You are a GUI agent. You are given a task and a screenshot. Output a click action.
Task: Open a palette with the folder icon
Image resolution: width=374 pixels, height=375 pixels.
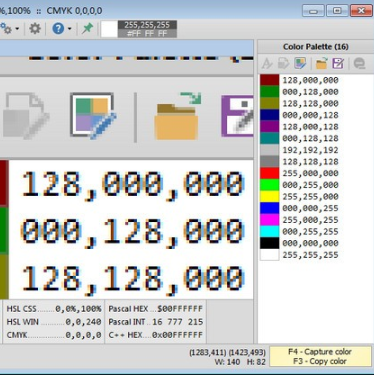[322, 63]
